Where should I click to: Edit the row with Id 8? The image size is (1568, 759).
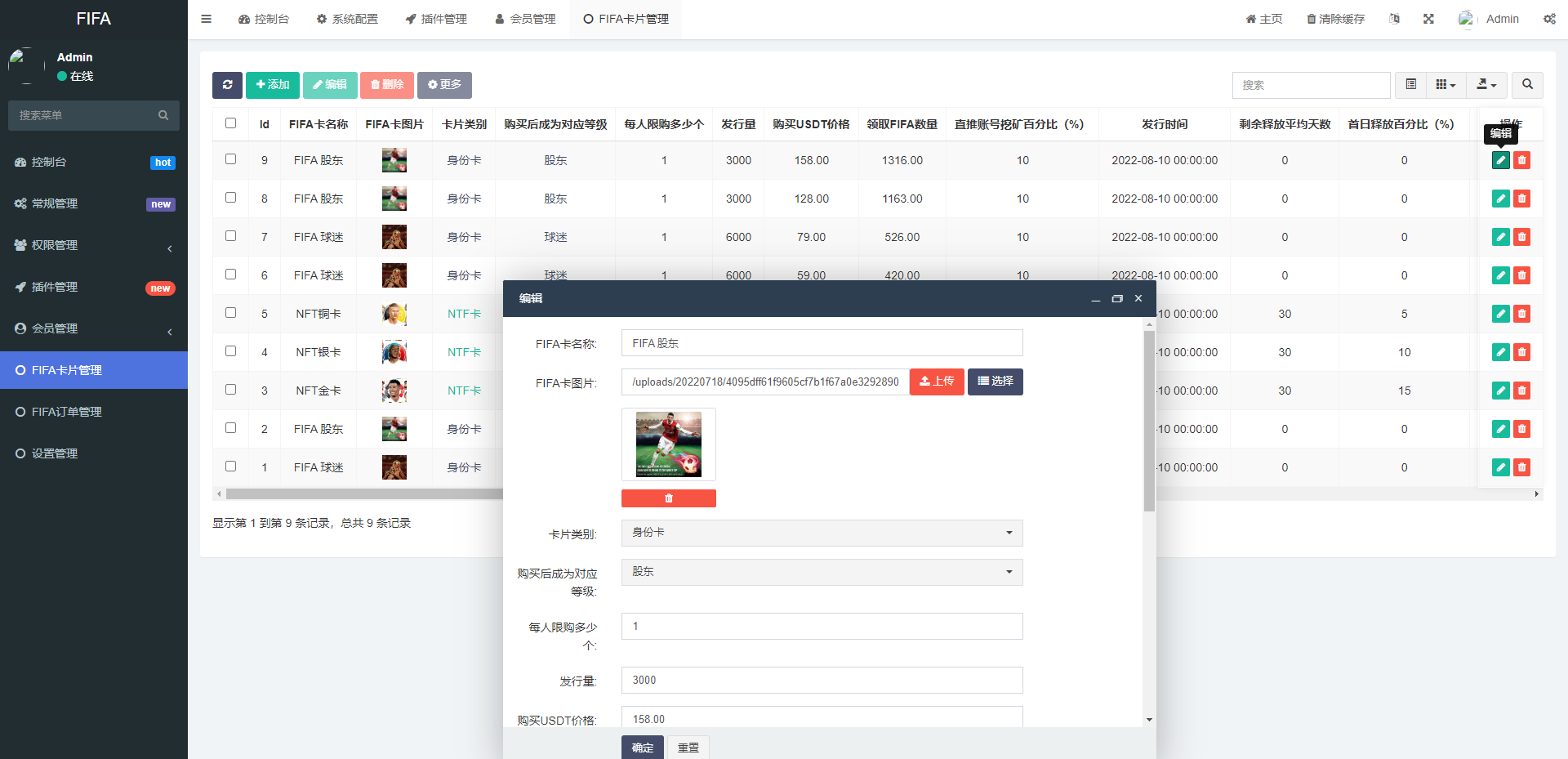[1501, 199]
